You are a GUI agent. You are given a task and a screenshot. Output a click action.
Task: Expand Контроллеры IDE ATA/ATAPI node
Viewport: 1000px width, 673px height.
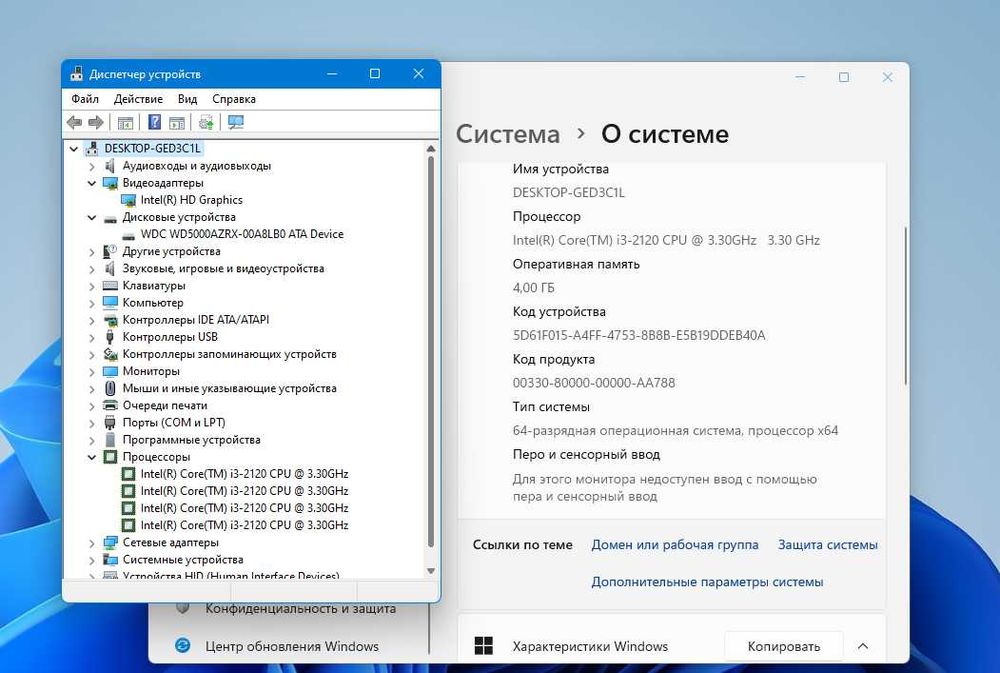tap(92, 320)
